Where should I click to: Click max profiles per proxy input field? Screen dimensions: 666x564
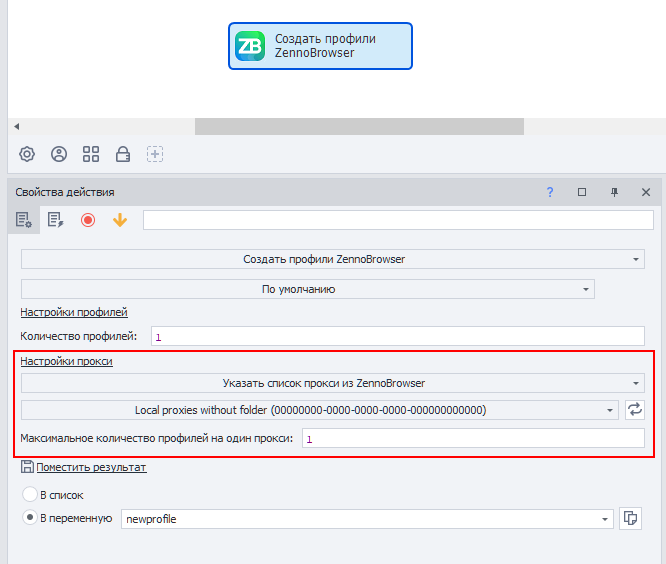coord(473,438)
